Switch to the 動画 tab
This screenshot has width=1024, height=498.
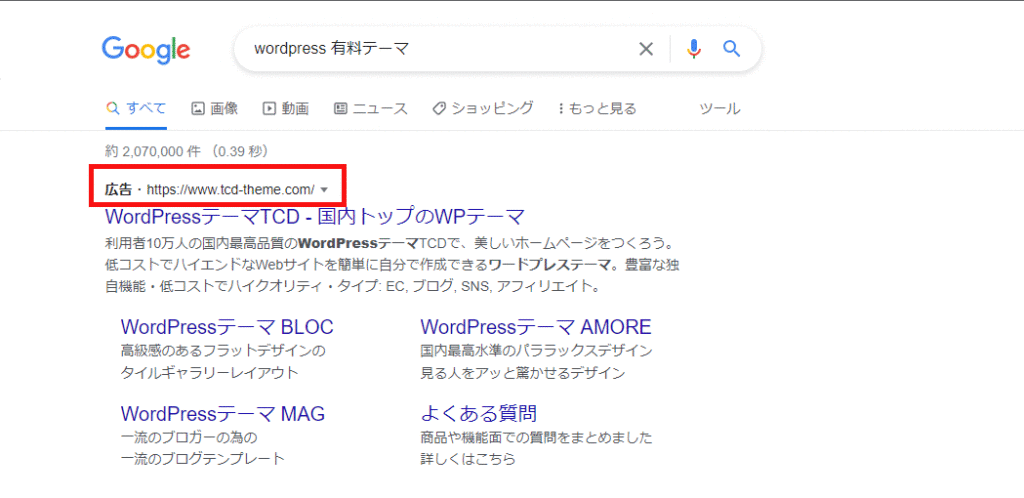coord(285,108)
